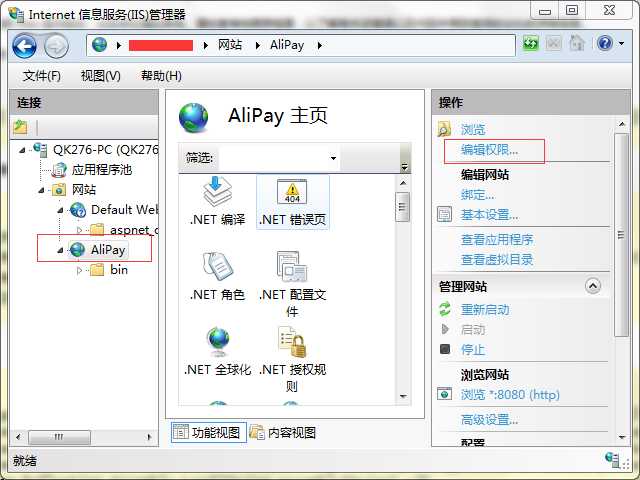Click the IIS Manager title bar icon
Viewport: 640px width, 480px height.
[x=16, y=14]
